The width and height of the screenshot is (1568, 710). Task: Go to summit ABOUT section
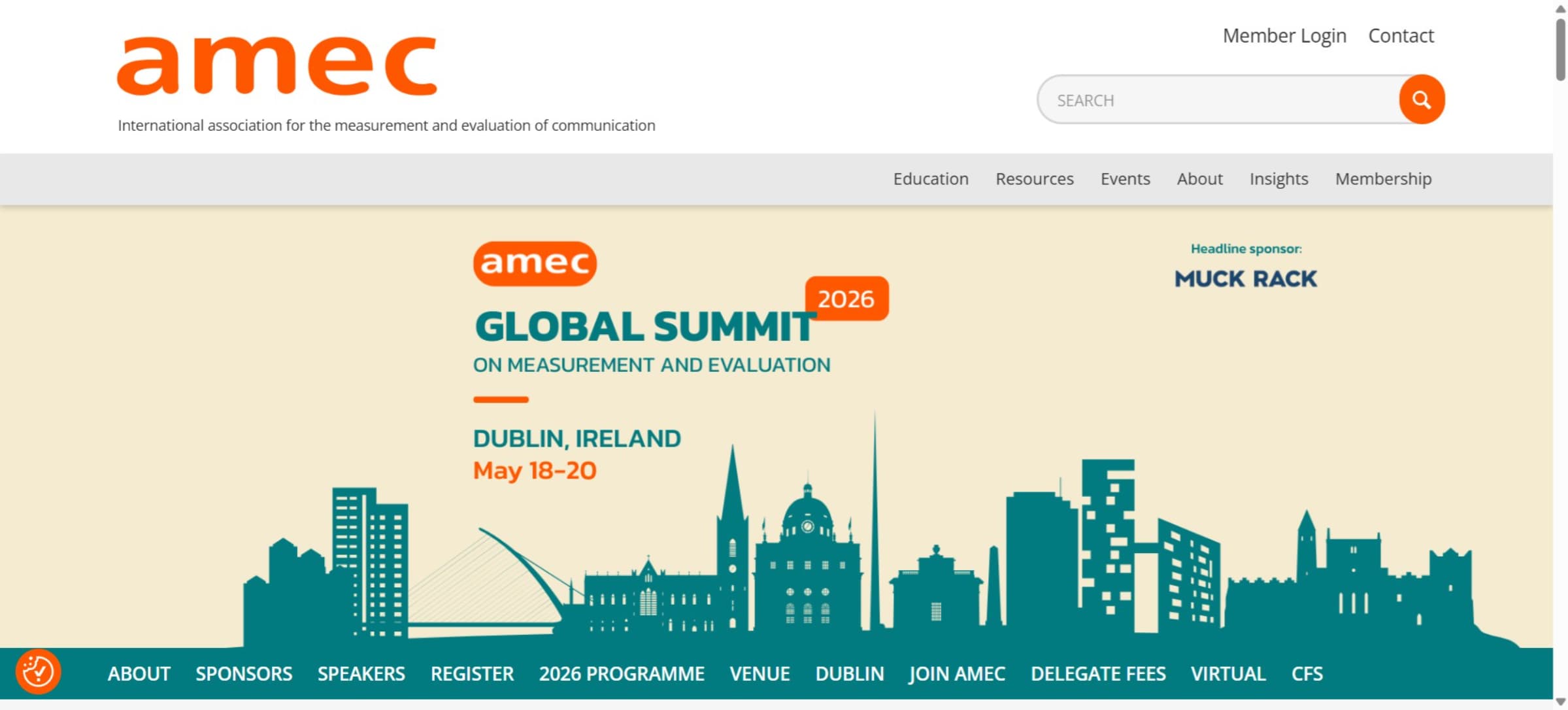pyautogui.click(x=139, y=674)
